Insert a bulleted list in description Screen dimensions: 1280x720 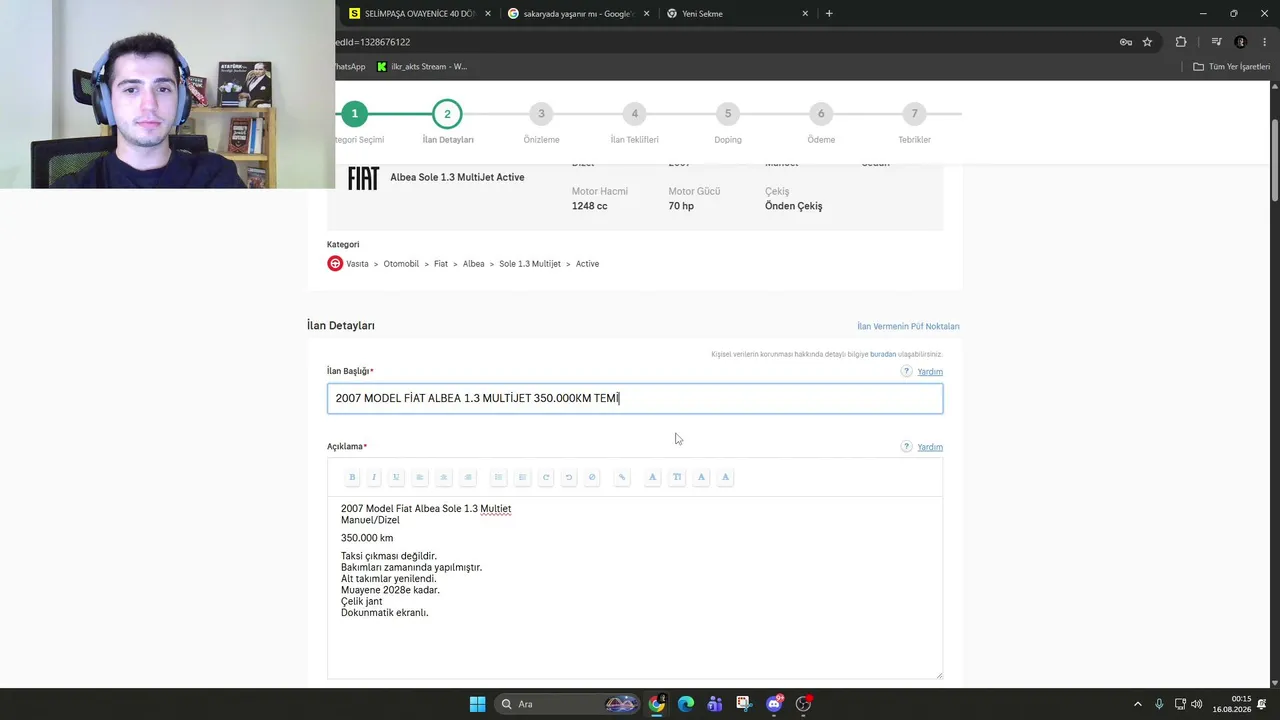click(x=498, y=477)
